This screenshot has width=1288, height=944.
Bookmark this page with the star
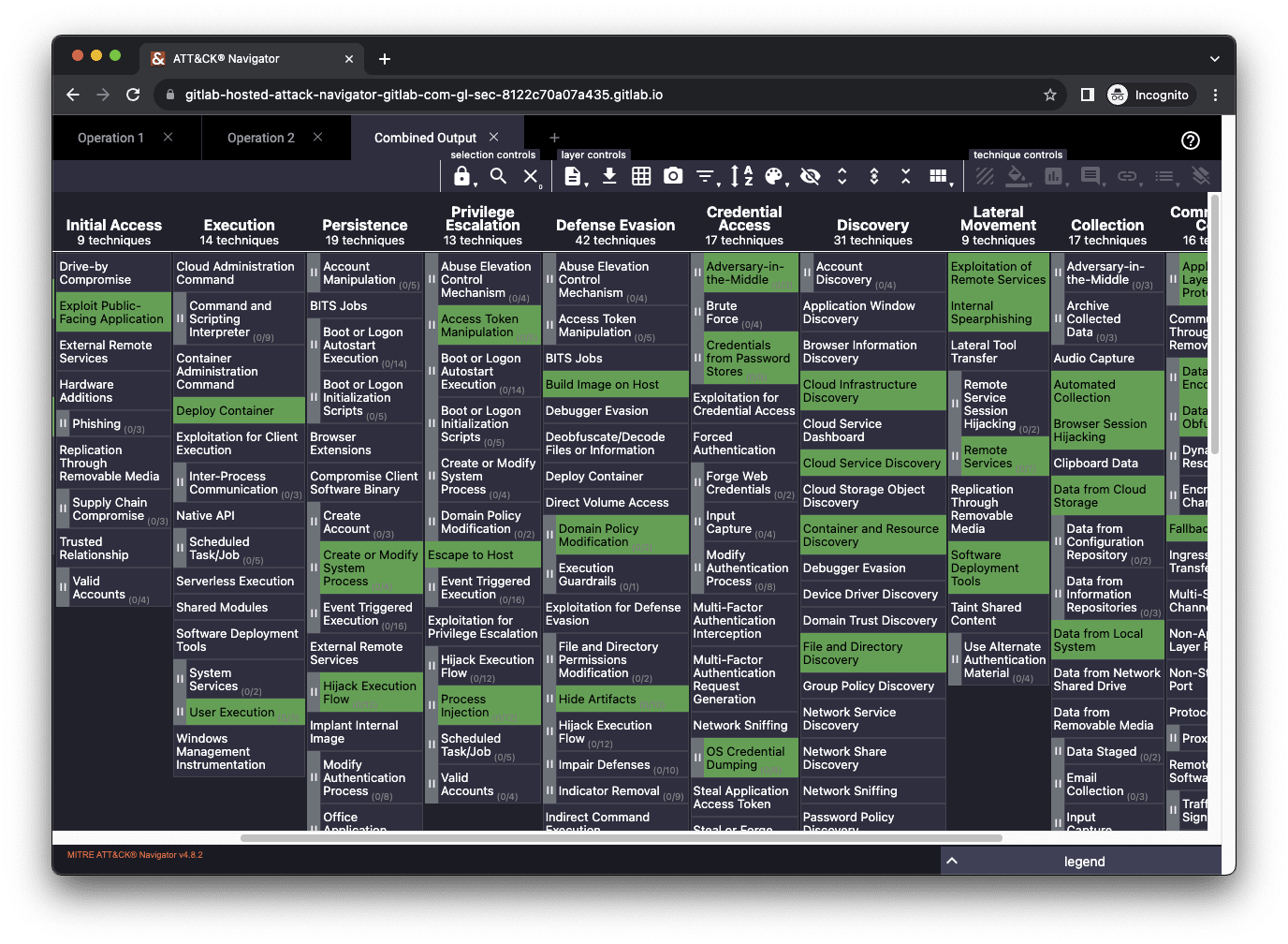coord(1050,95)
